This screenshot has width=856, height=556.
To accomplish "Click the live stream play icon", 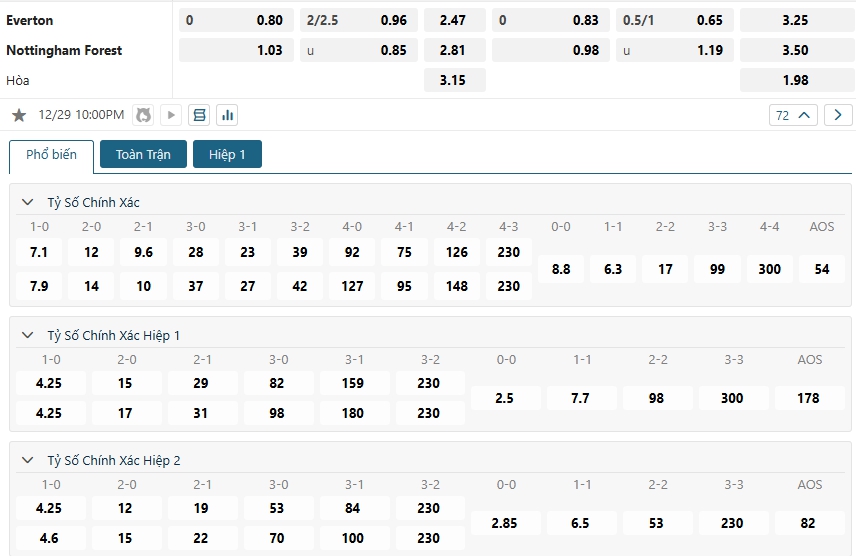I will (171, 115).
